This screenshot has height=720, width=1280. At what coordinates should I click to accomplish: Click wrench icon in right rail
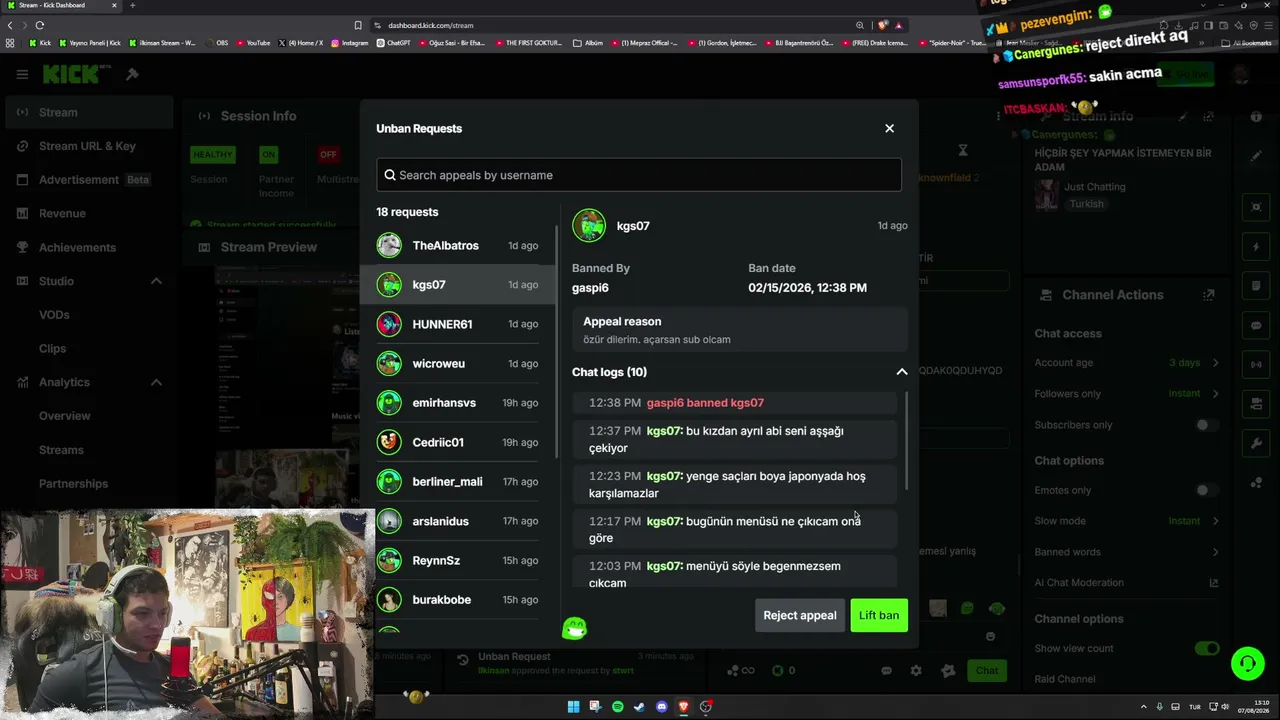(x=1256, y=443)
